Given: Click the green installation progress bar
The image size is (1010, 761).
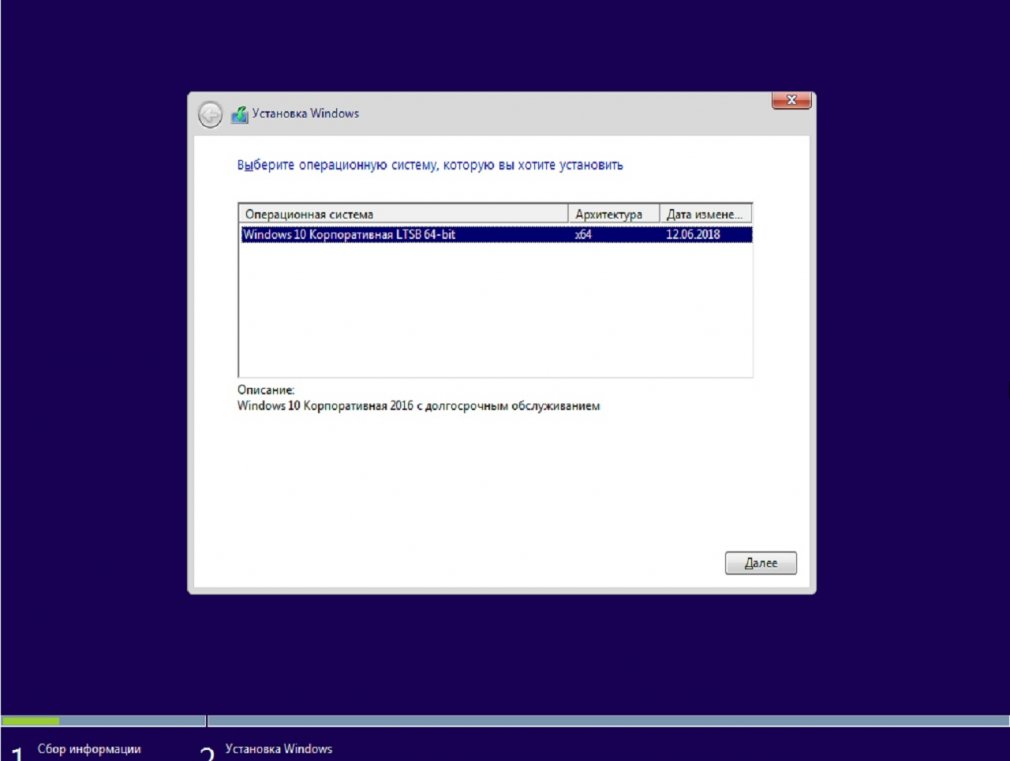Looking at the screenshot, I should tap(30, 721).
